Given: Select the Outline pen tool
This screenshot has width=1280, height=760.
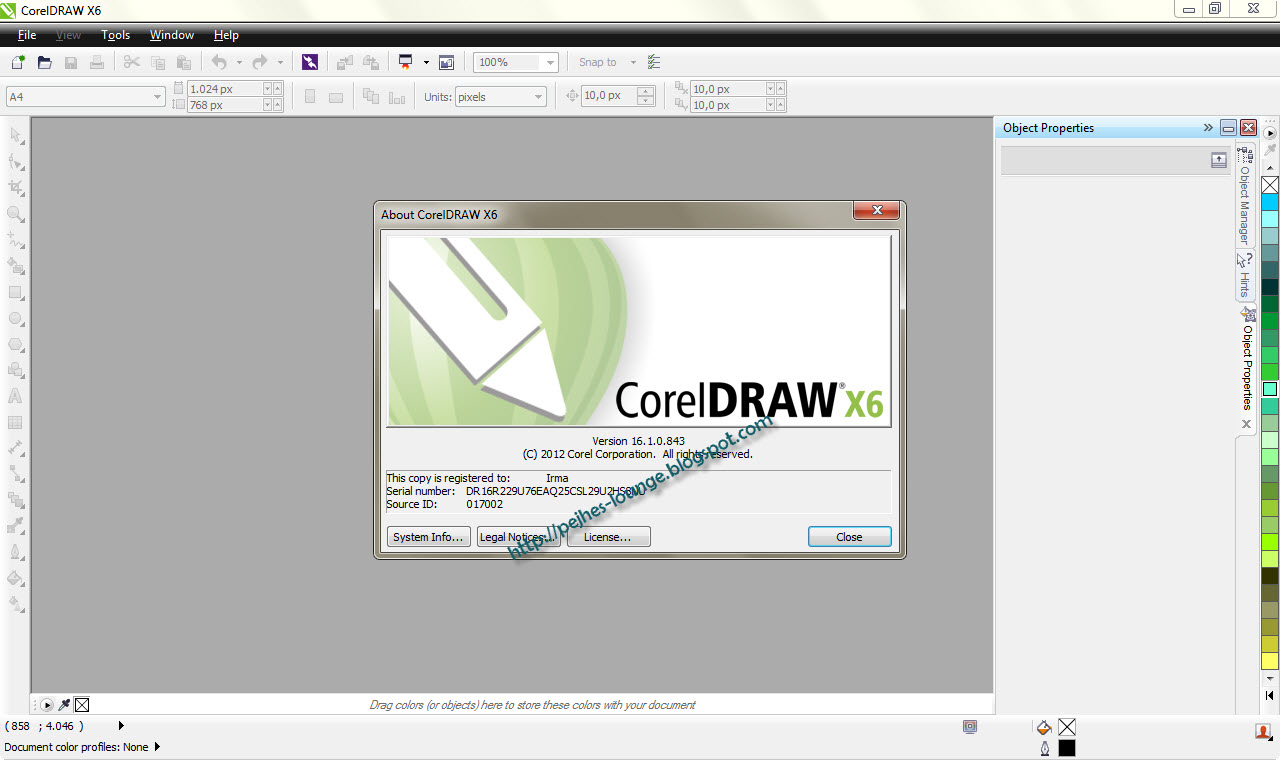Looking at the screenshot, I should click(16, 552).
